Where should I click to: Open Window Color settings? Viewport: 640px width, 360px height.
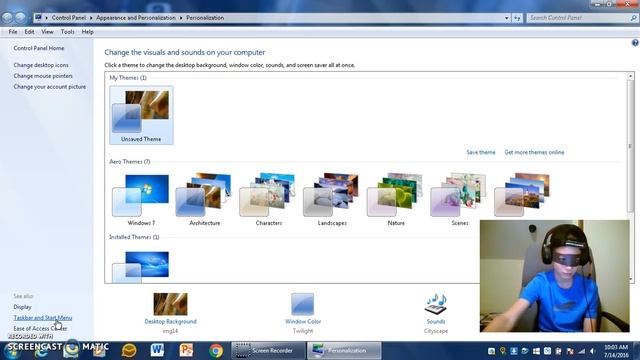[303, 313]
